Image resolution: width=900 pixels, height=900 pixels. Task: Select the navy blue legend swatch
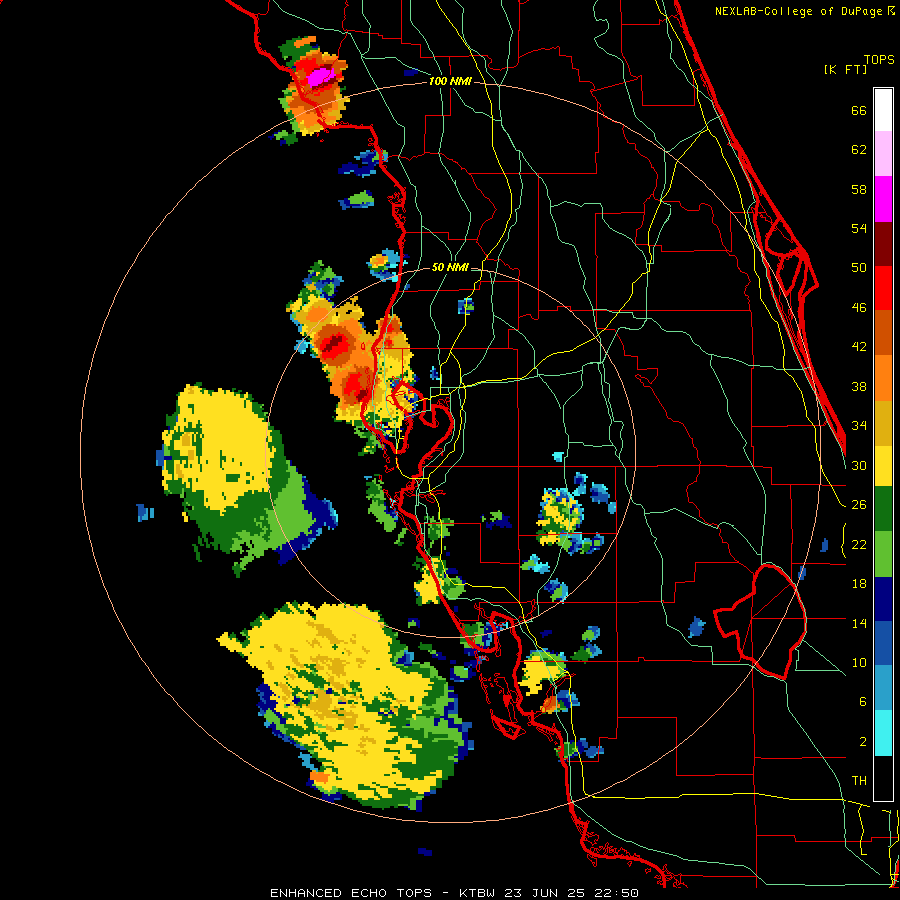point(883,599)
